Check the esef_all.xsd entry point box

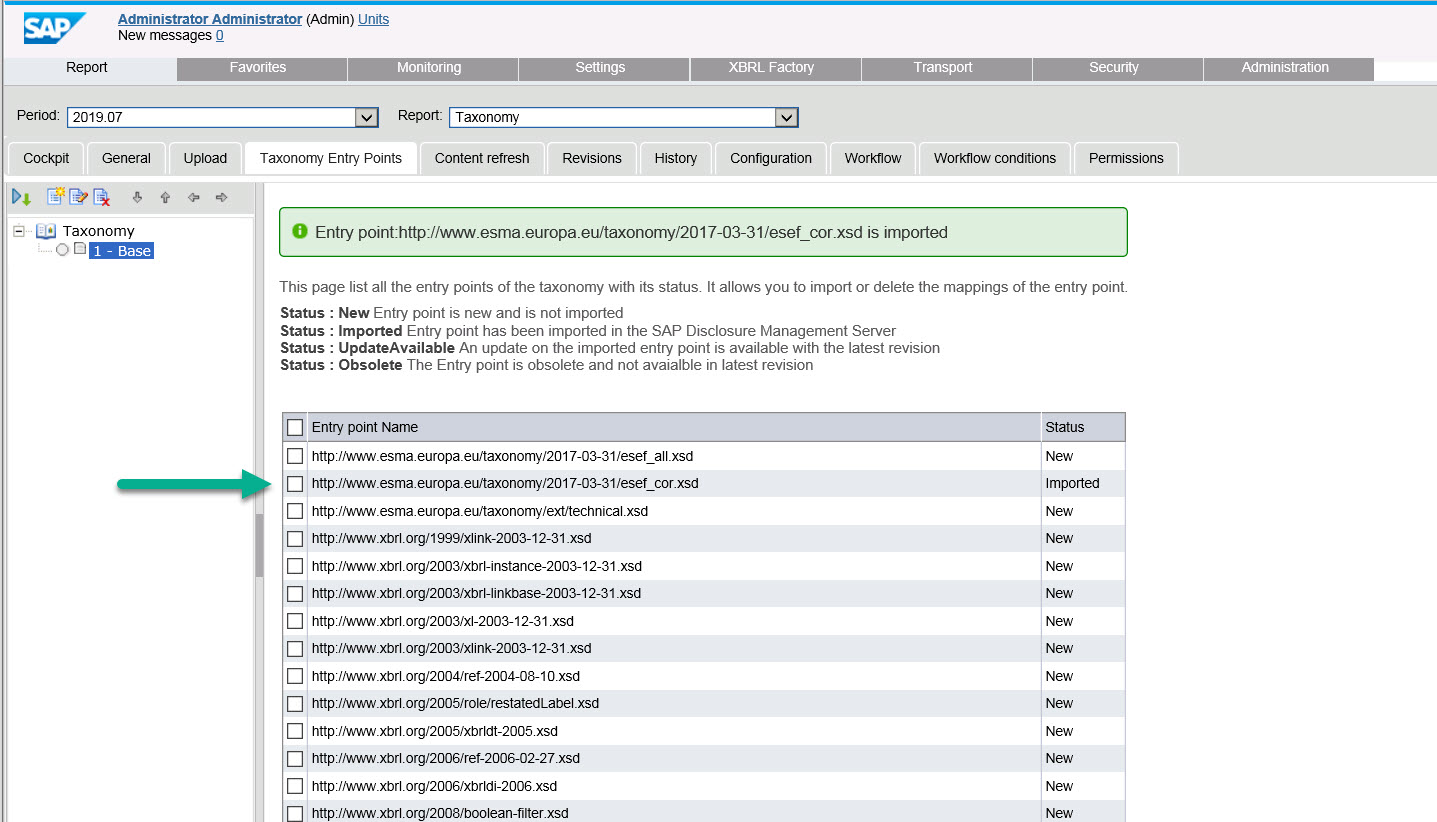[x=295, y=456]
